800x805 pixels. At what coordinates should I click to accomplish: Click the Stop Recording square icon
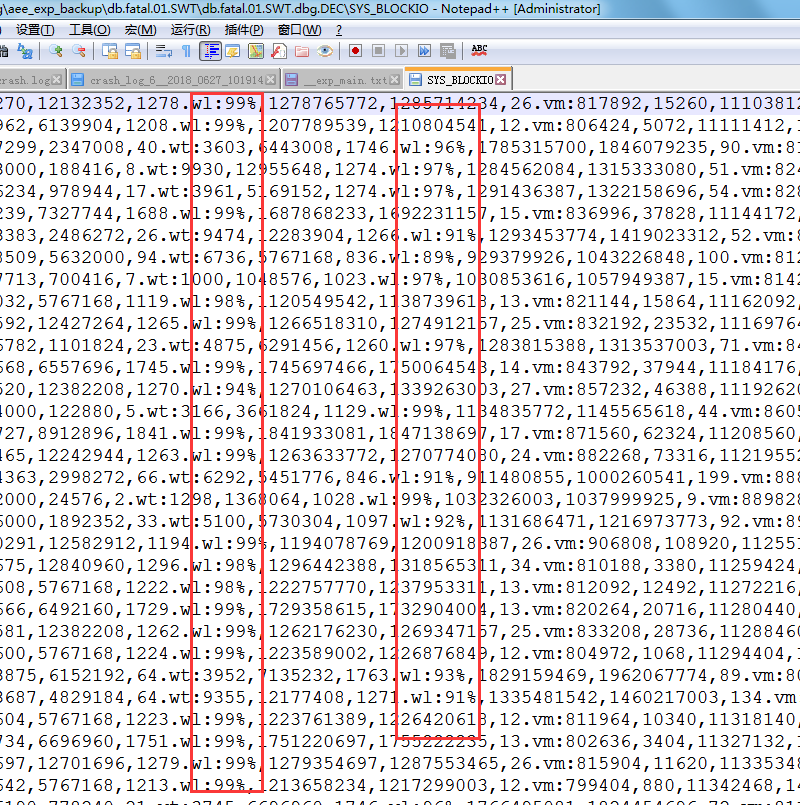click(378, 51)
